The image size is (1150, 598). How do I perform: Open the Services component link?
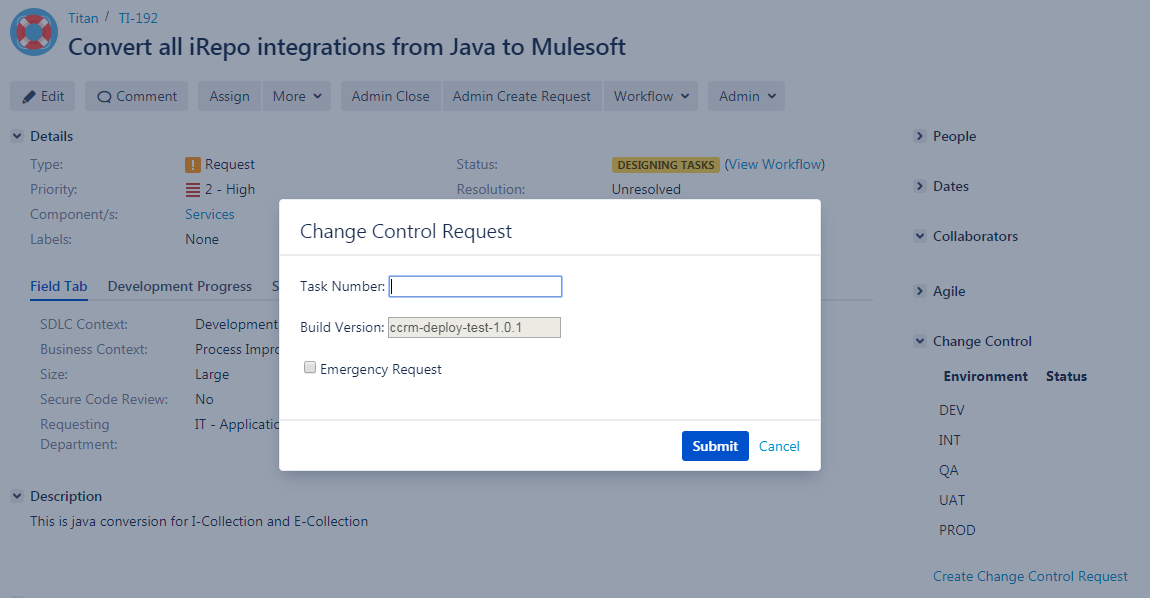(210, 214)
